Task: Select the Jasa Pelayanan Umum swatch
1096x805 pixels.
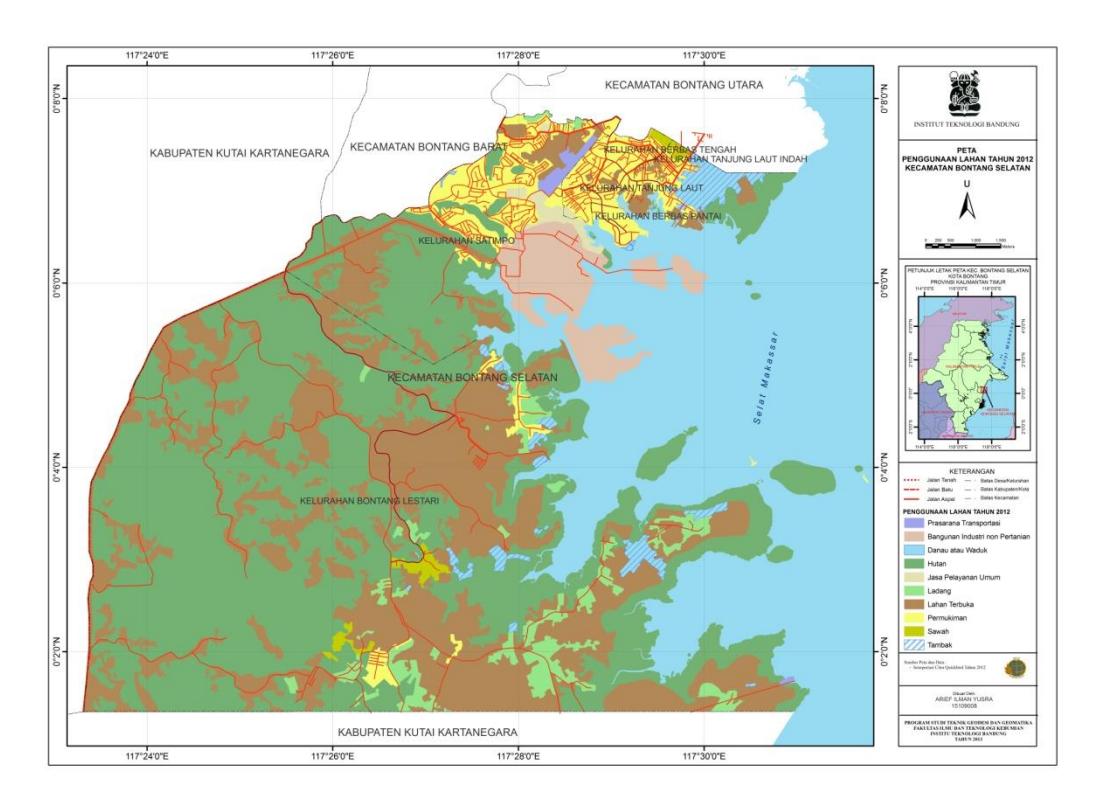Action: (913, 577)
